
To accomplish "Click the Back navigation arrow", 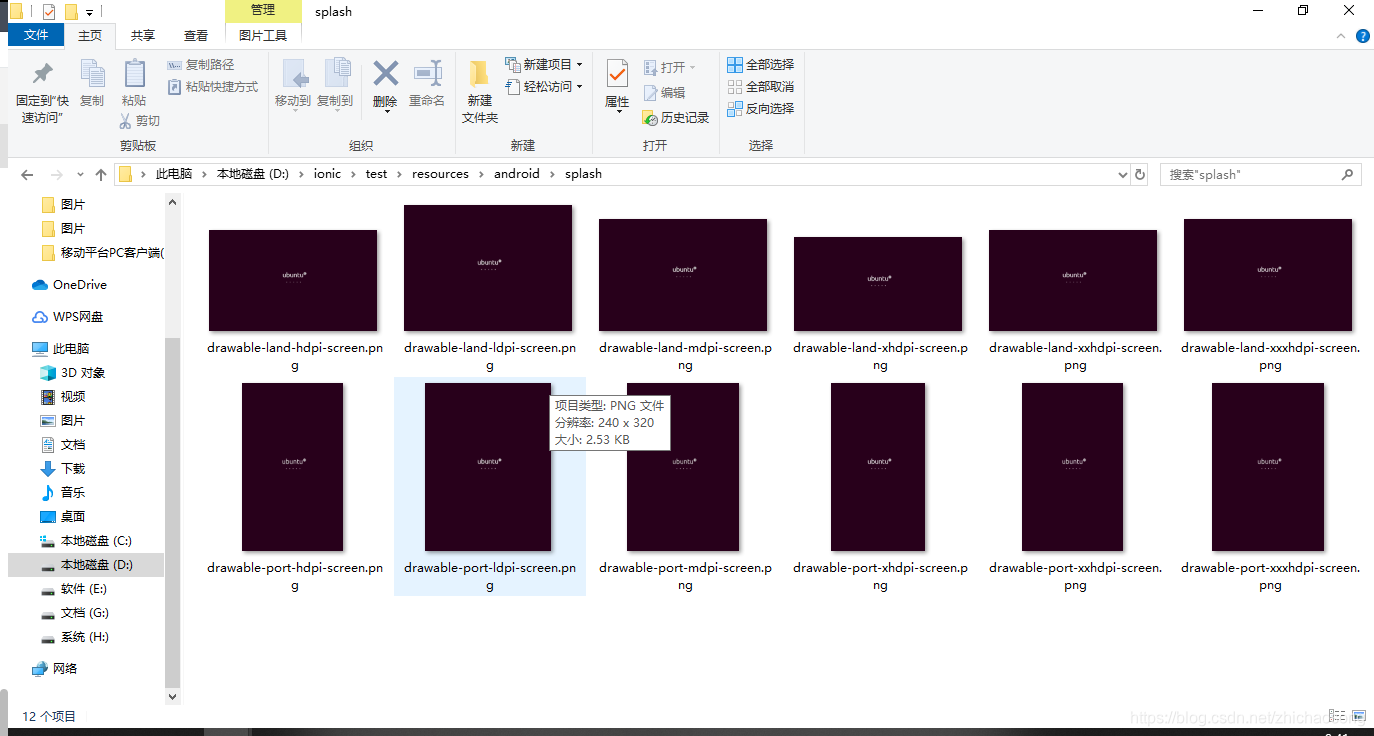I will pos(27,174).
